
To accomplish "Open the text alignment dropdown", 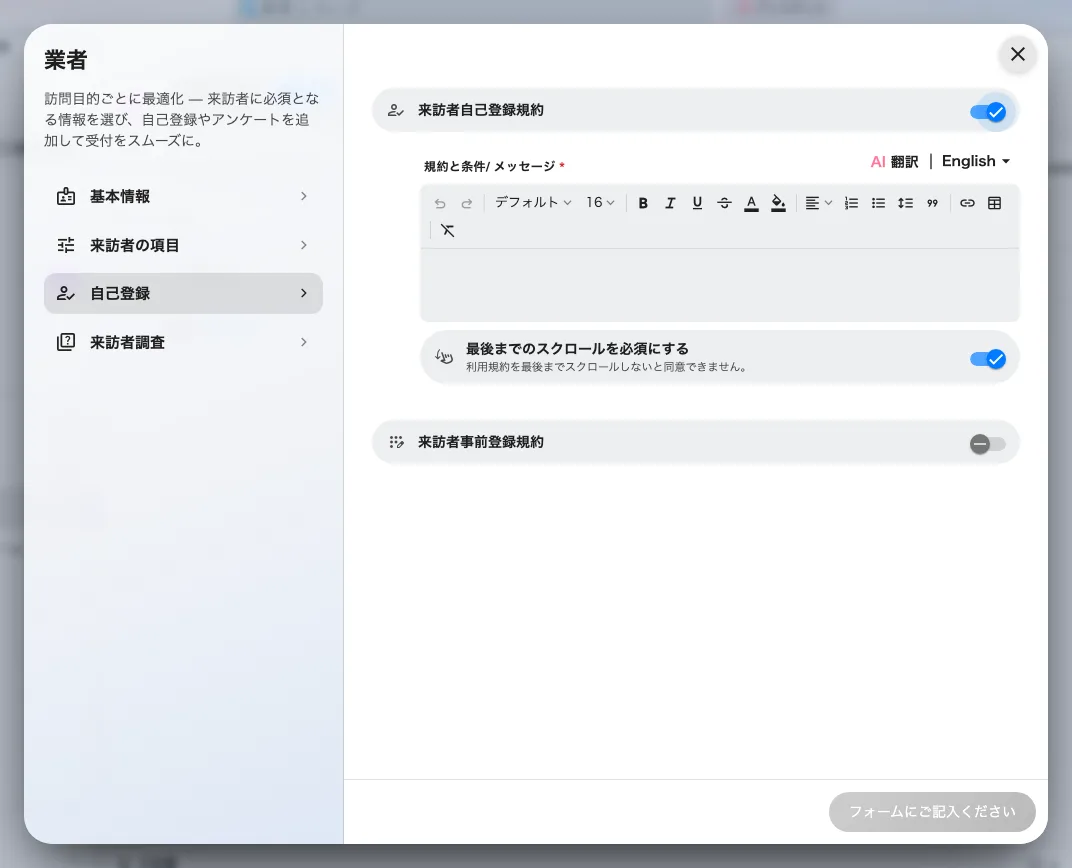I will click(818, 203).
